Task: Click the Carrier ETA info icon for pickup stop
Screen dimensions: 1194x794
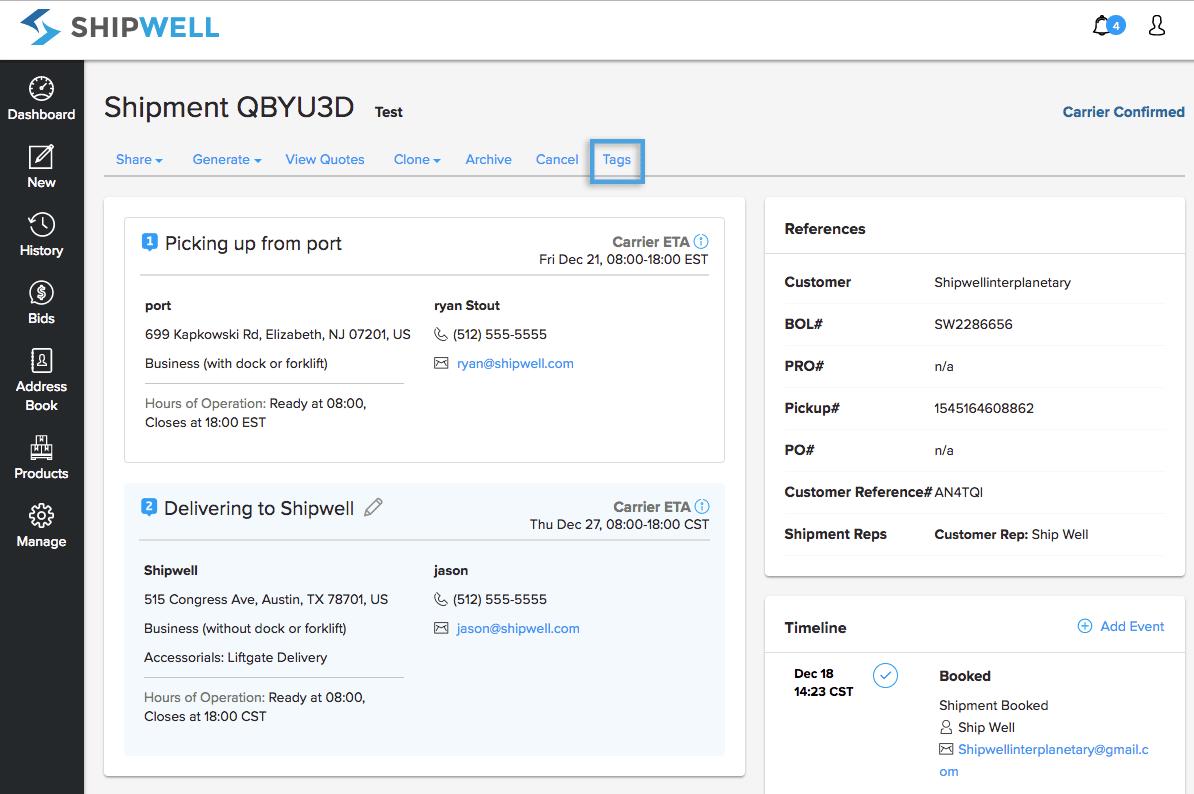Action: pos(701,241)
